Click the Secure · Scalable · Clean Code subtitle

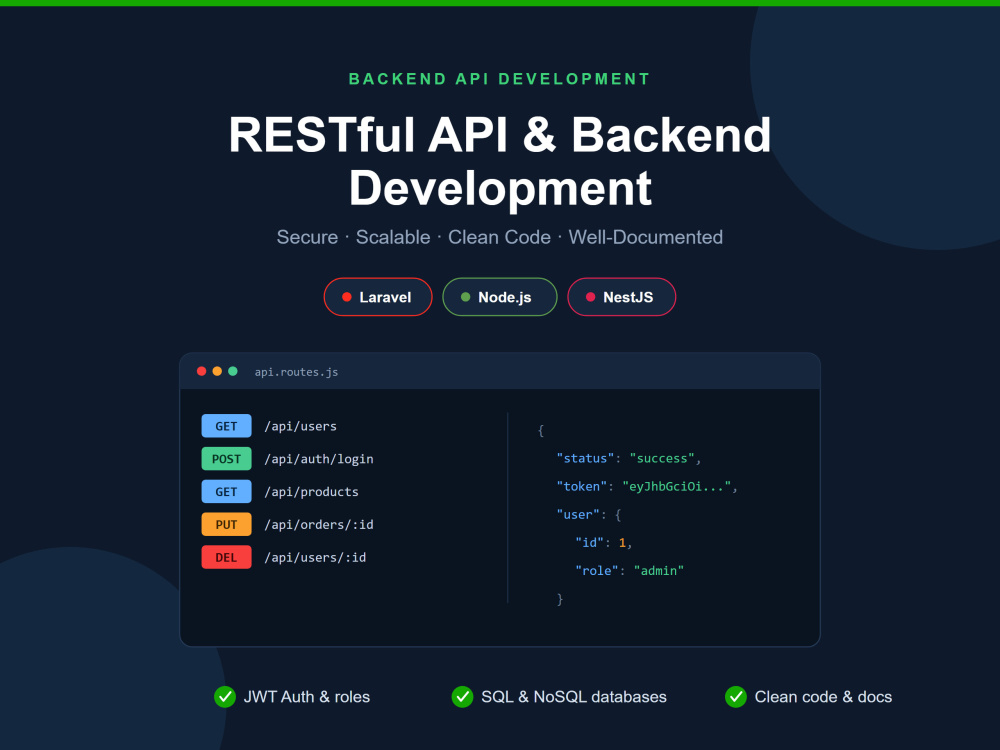tap(500, 237)
